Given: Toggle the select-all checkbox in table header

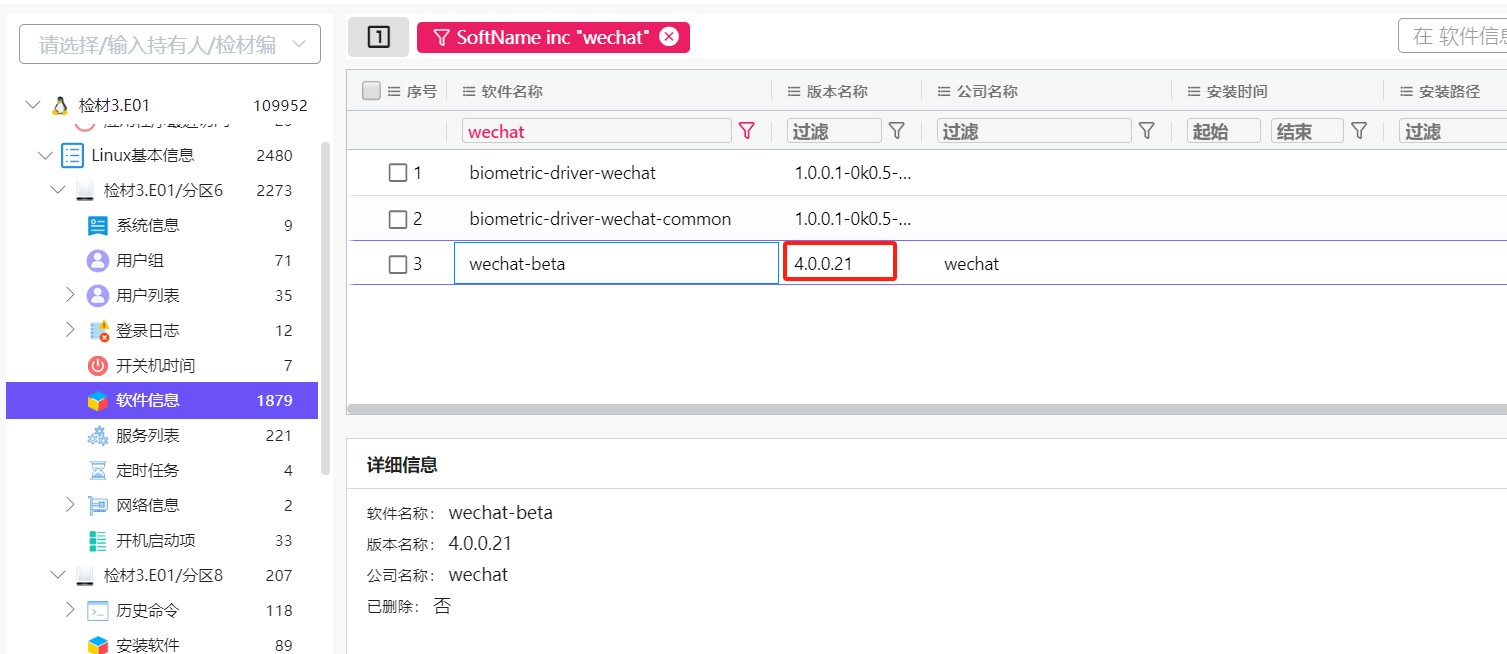Looking at the screenshot, I should [x=372, y=91].
